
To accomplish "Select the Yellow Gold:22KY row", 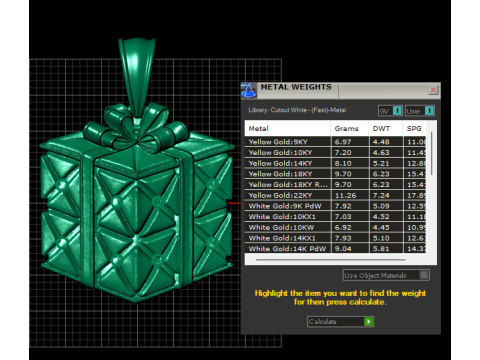I will coord(335,195).
